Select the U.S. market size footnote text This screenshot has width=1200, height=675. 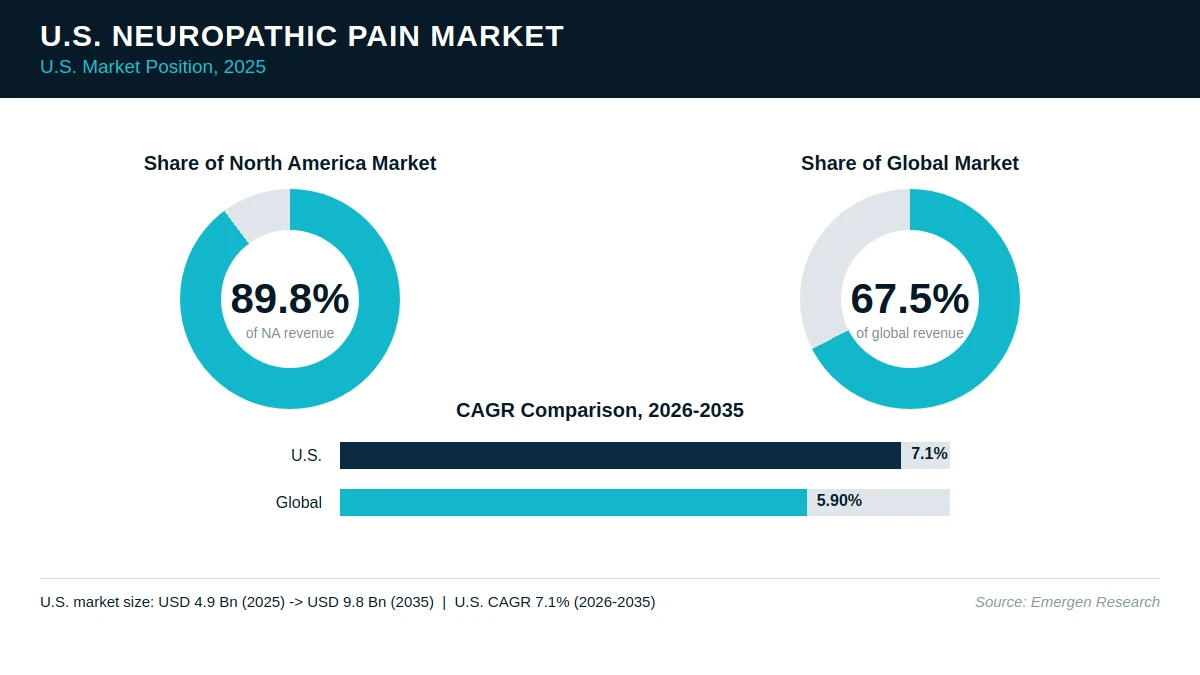coord(348,602)
